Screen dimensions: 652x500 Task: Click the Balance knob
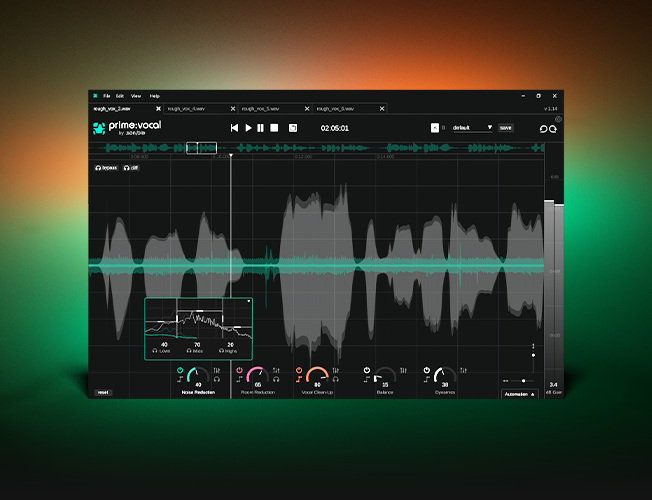point(385,374)
